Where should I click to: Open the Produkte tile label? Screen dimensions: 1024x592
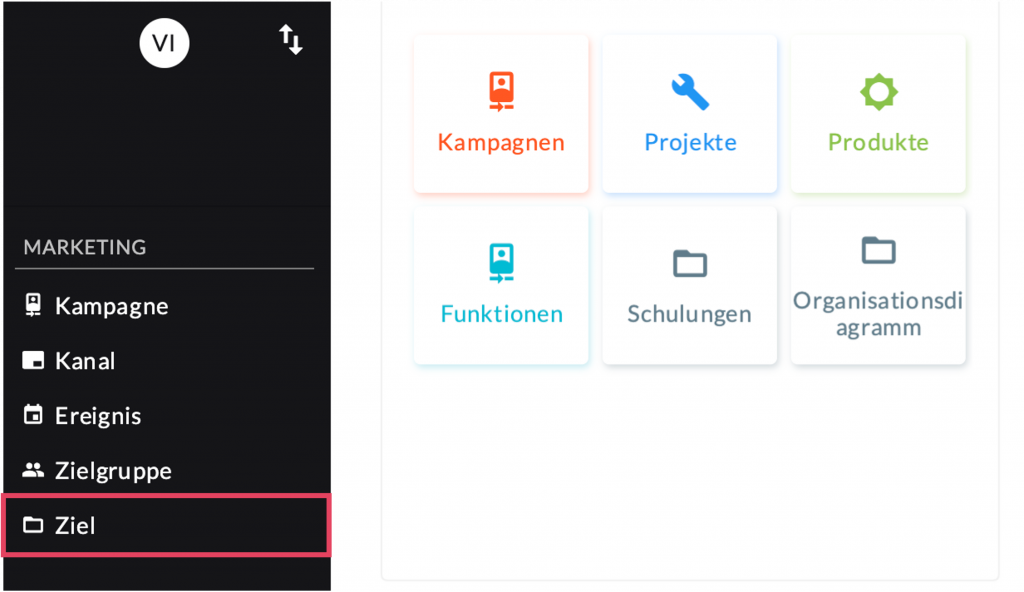(x=879, y=142)
